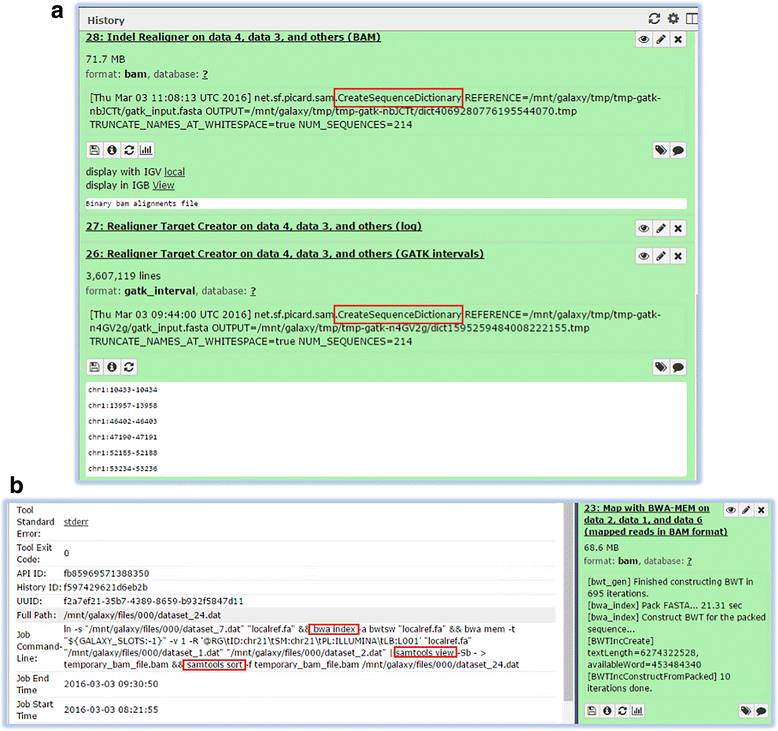Select the Full Path value /mnt/galaxy/files/000/dataset_24.dat
778x731 pixels.
[x=142, y=615]
